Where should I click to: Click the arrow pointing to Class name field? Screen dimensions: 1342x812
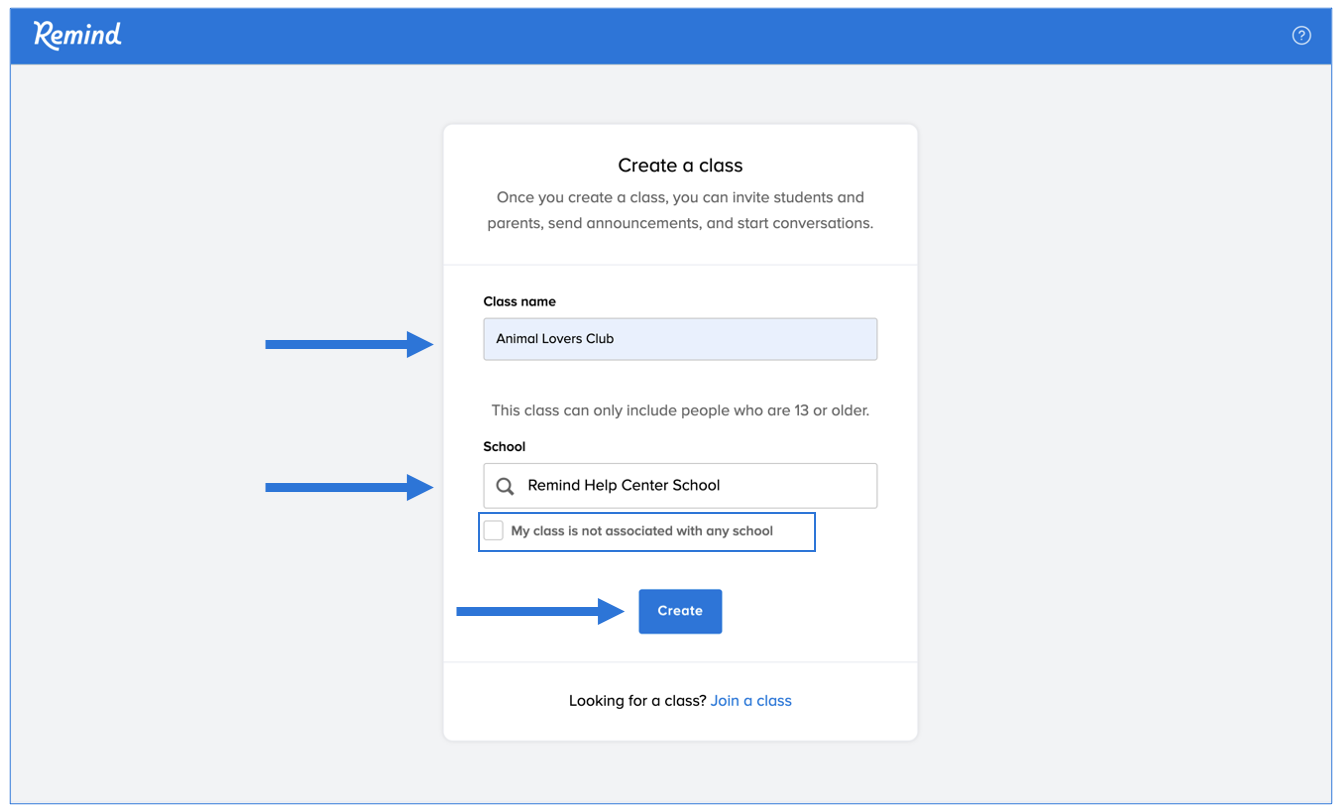pyautogui.click(x=348, y=345)
